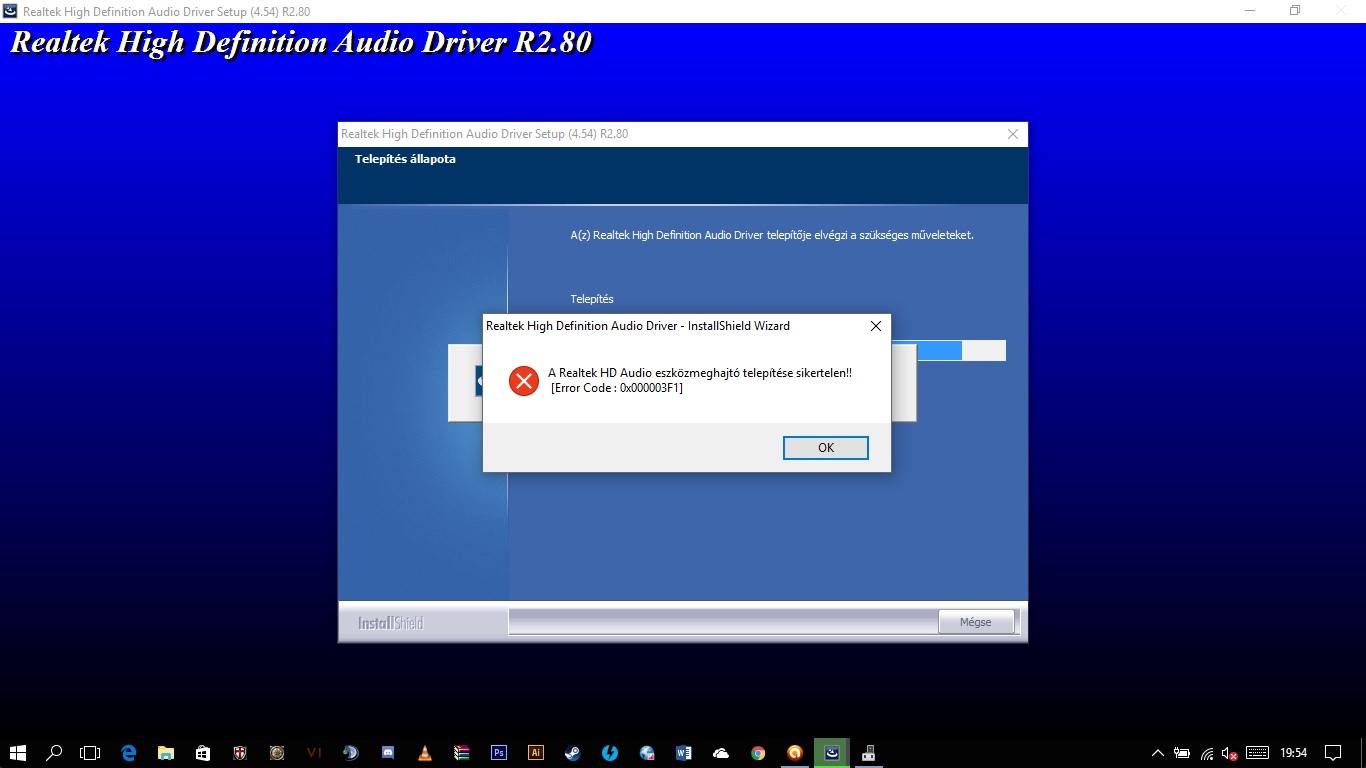Open Wi-Fi network settings in tray
The image size is (1366, 768).
pos(1207,753)
